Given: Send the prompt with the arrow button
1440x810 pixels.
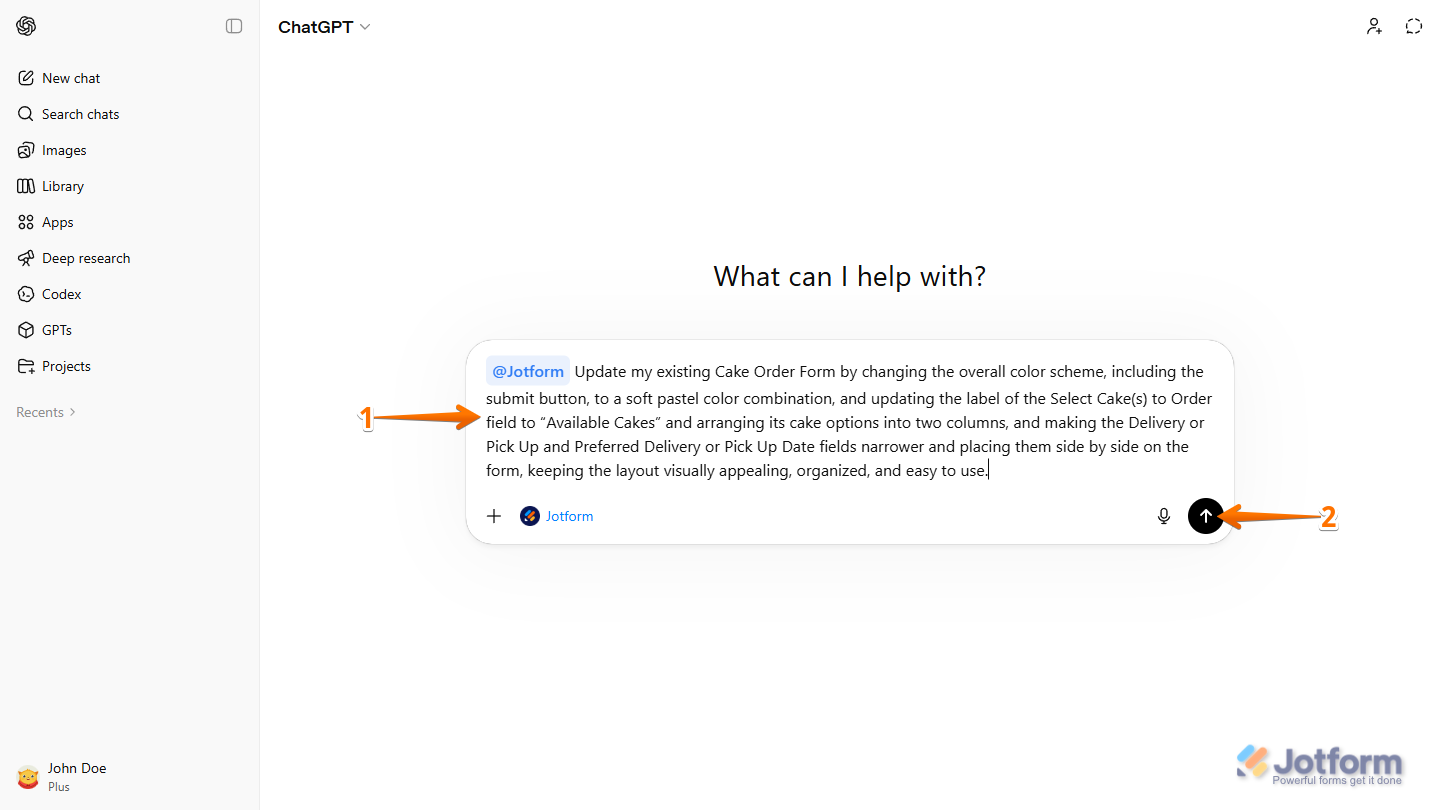Looking at the screenshot, I should pos(1206,516).
